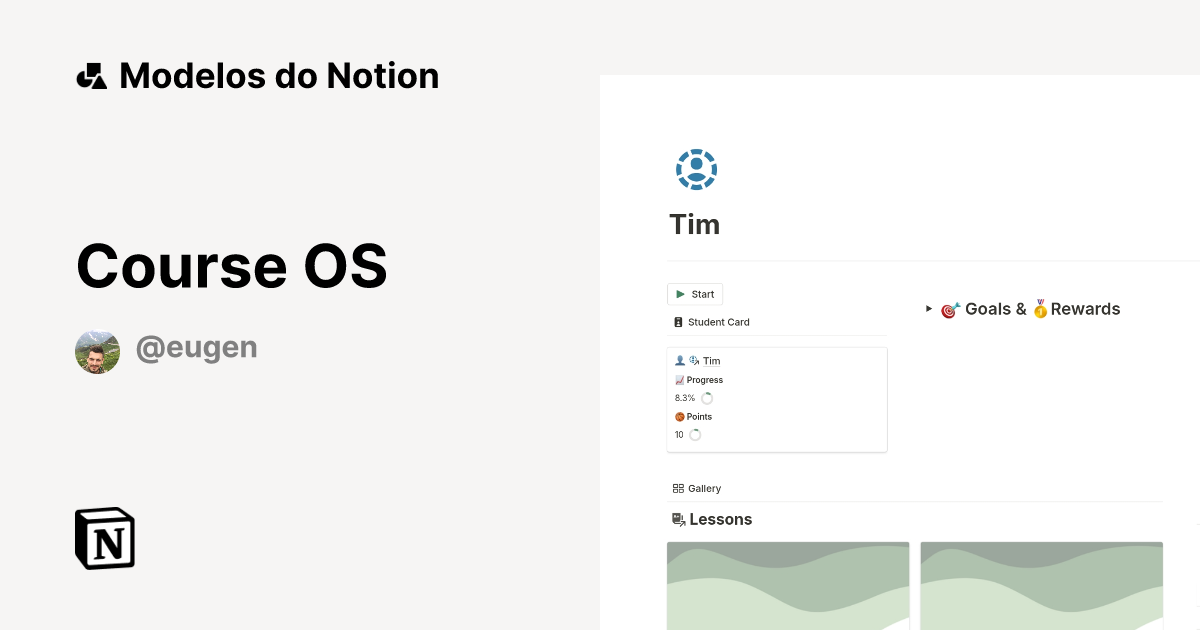This screenshot has width=1200, height=630.
Task: Open the first lesson thumbnail
Action: [788, 585]
